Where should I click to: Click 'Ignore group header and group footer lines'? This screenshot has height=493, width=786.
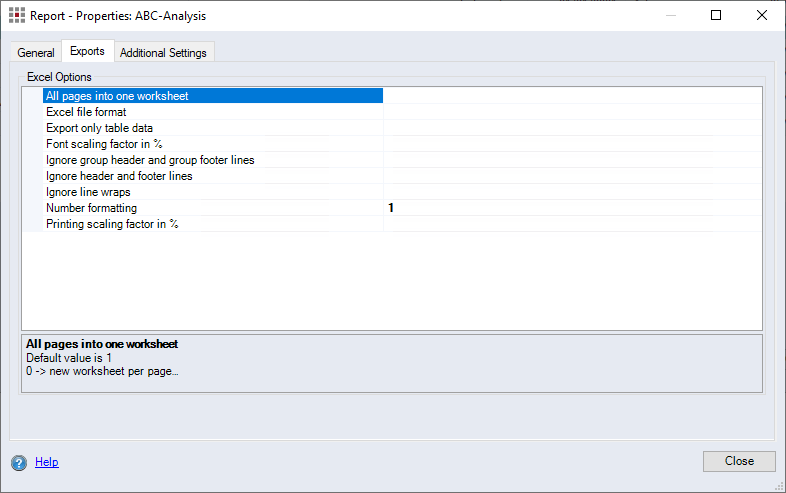coord(150,160)
